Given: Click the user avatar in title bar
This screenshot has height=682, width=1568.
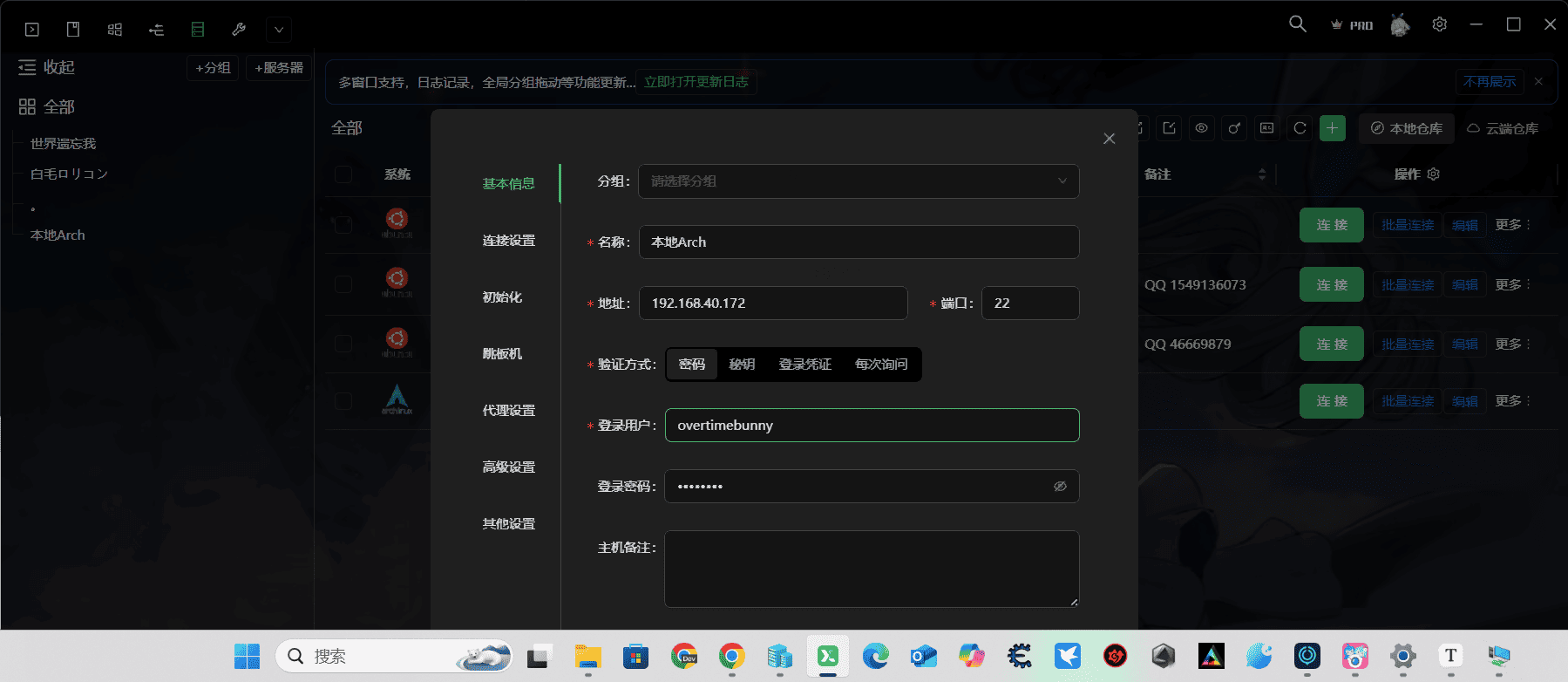Looking at the screenshot, I should (x=1400, y=25).
